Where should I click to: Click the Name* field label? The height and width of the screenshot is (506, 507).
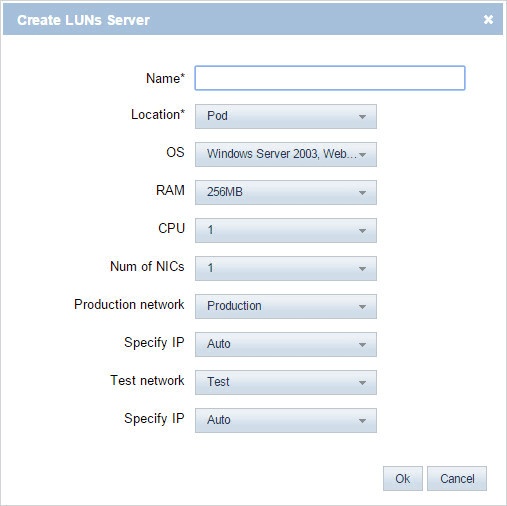pyautogui.click(x=165, y=78)
